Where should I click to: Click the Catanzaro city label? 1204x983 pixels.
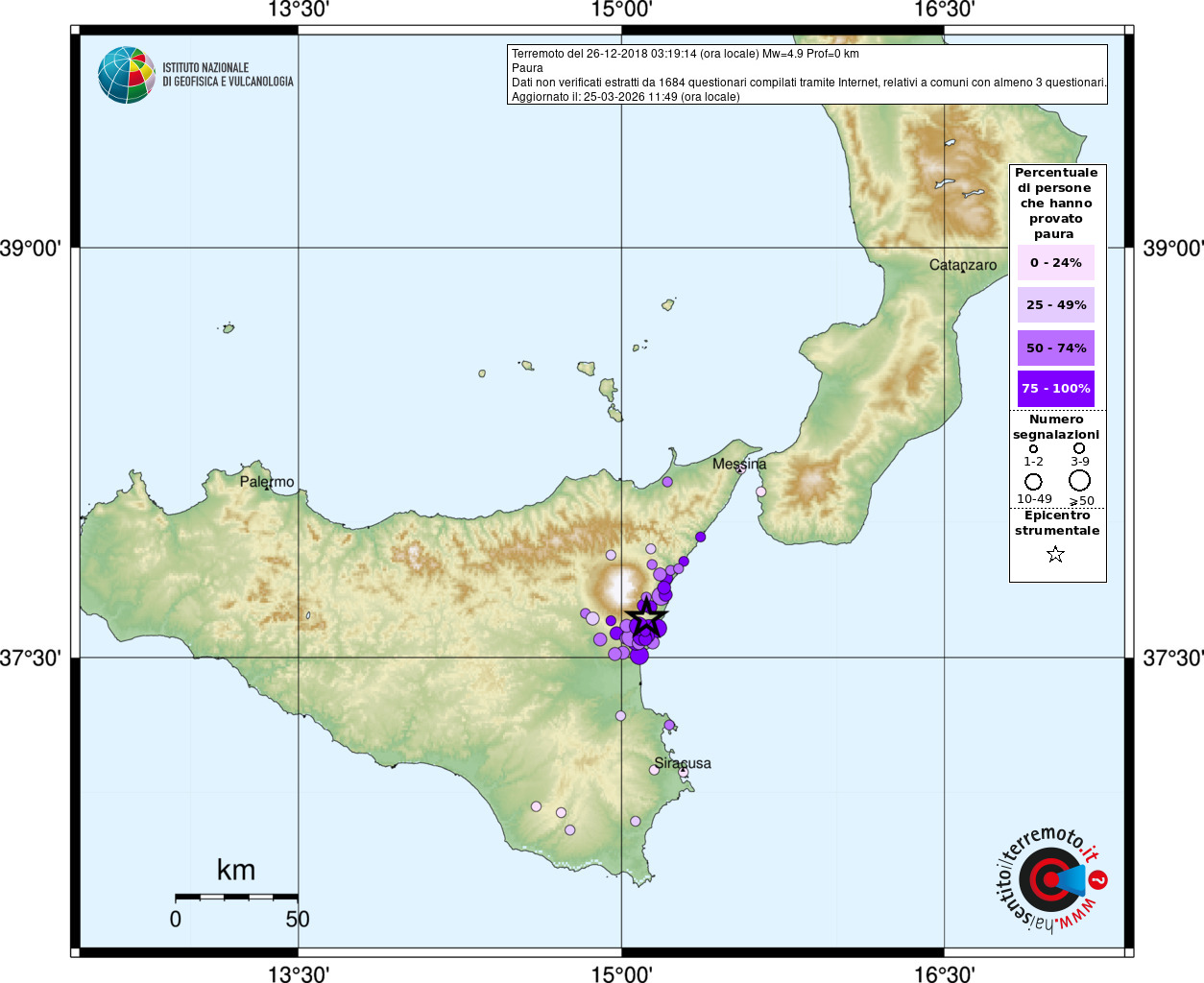tap(963, 265)
